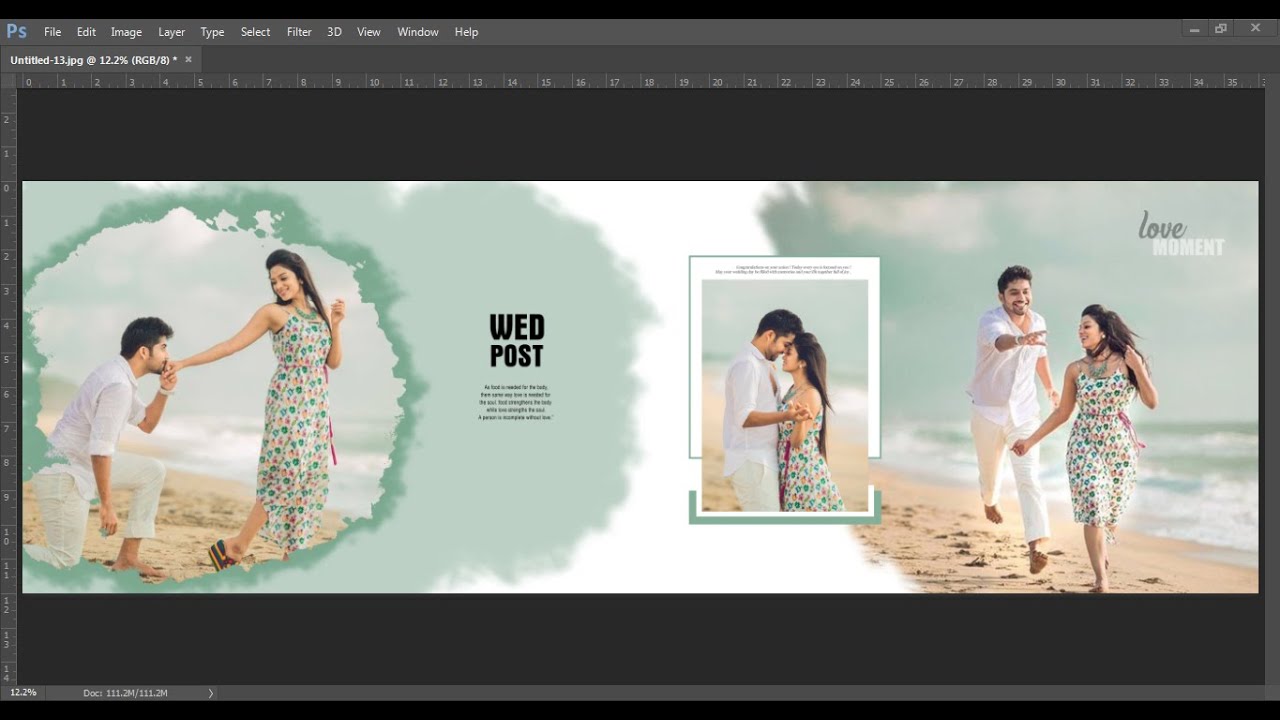1280x720 pixels.
Task: Open the Window menu
Action: [x=418, y=32]
